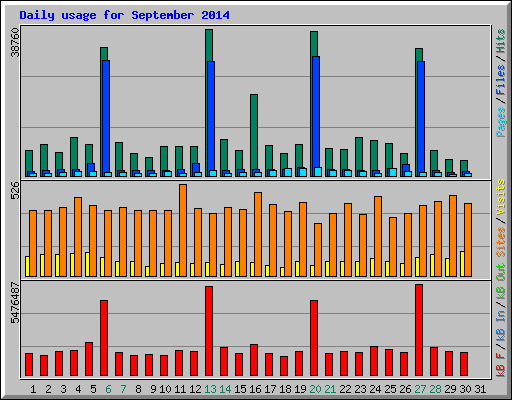512x400 pixels.
Task: Click day label 19 on the x-axis
Action: (300, 389)
